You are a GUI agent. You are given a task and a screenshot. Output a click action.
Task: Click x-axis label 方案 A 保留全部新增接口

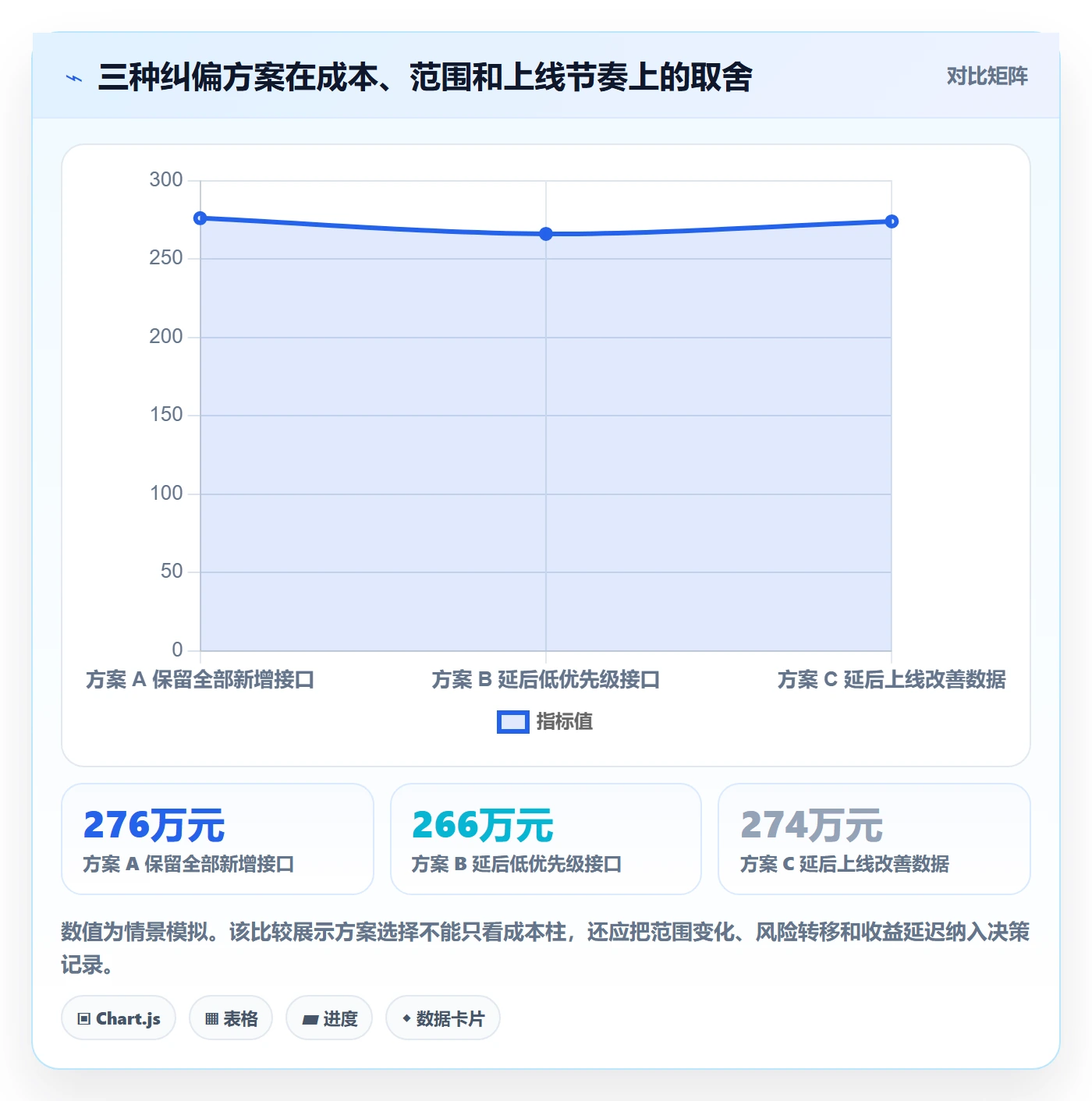[200, 680]
